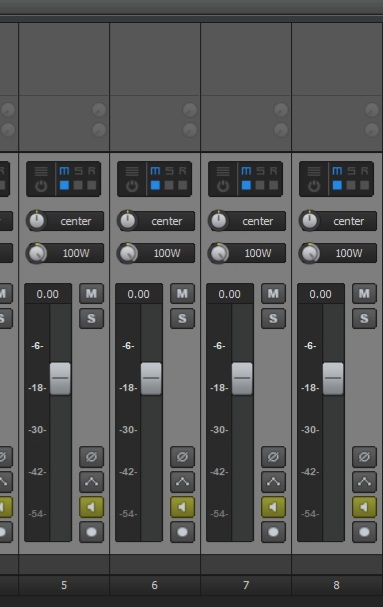Solo track 5 with the S button

(x=91, y=319)
